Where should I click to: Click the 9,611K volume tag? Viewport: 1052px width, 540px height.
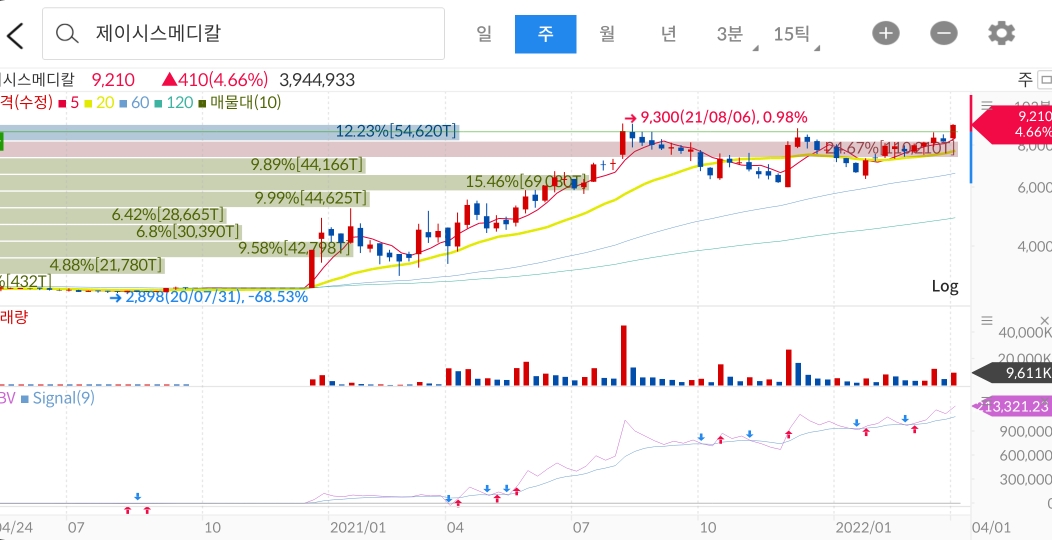(1012, 374)
